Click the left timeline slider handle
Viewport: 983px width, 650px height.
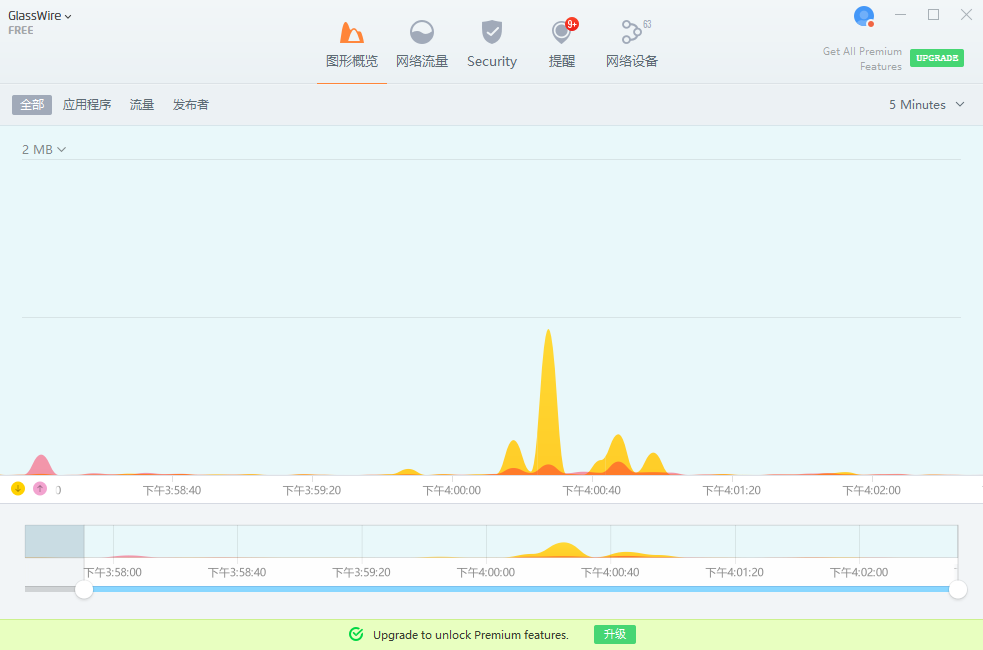[84, 590]
